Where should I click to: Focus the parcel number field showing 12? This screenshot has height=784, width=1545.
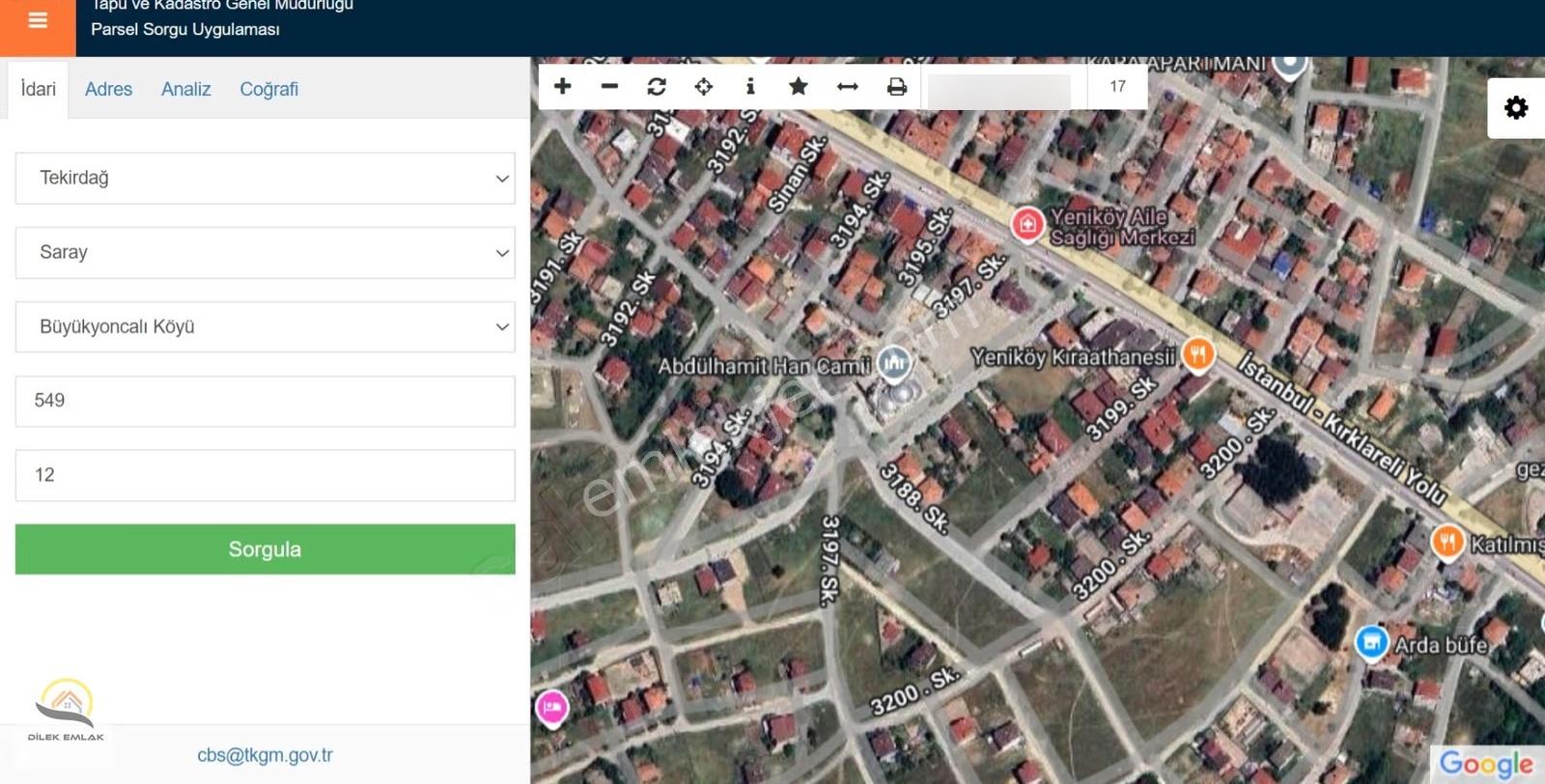pyautogui.click(x=265, y=475)
